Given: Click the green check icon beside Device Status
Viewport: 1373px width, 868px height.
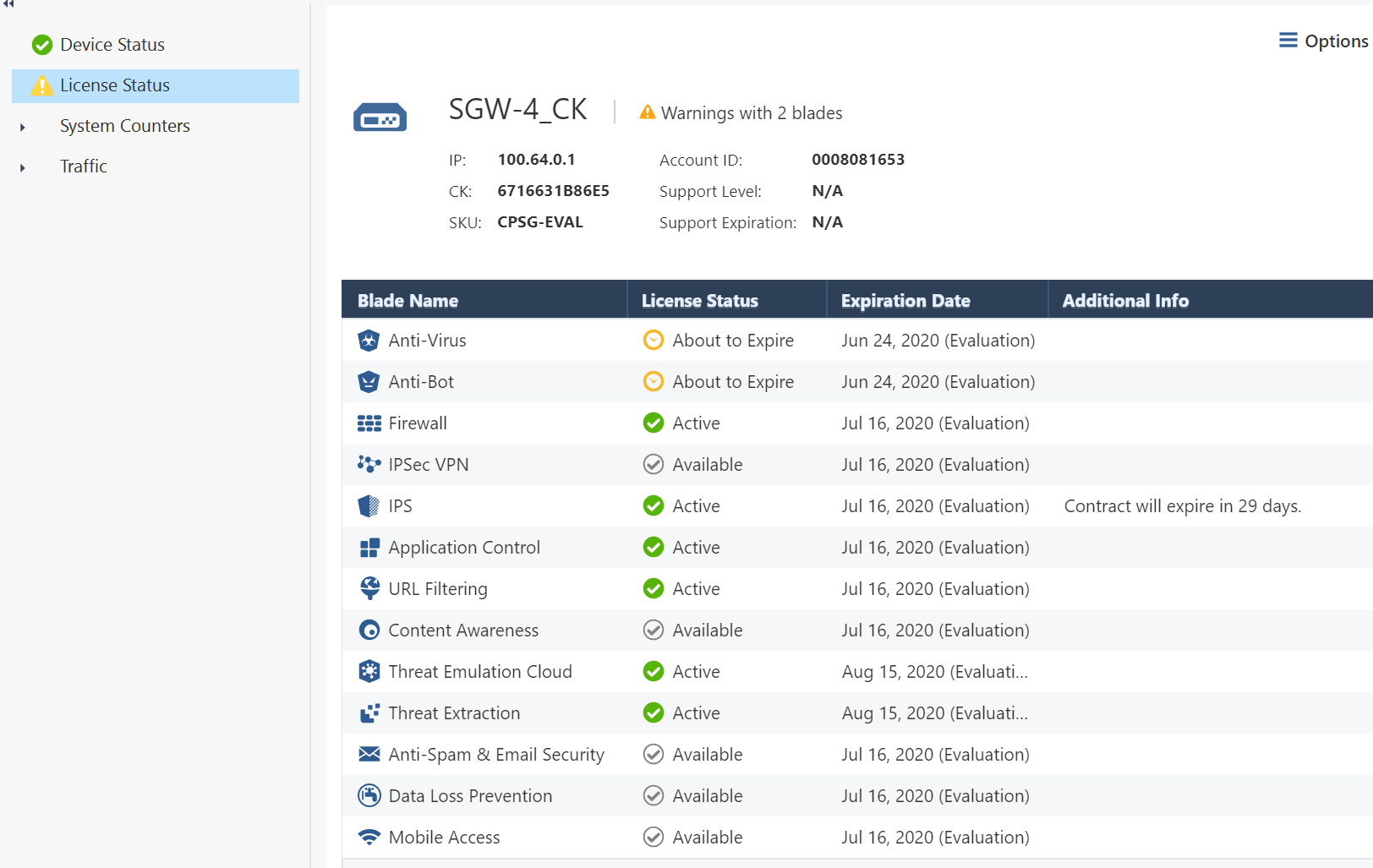Looking at the screenshot, I should 41,44.
